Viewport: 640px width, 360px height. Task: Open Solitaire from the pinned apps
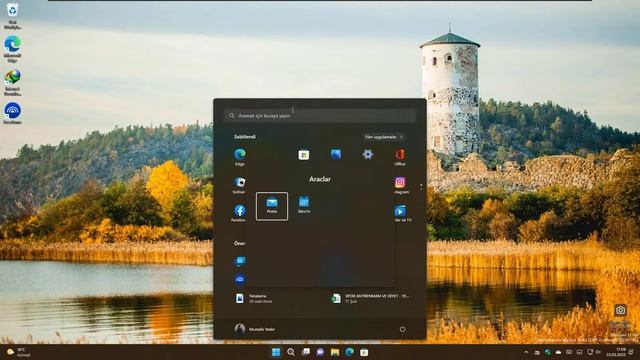click(x=240, y=185)
